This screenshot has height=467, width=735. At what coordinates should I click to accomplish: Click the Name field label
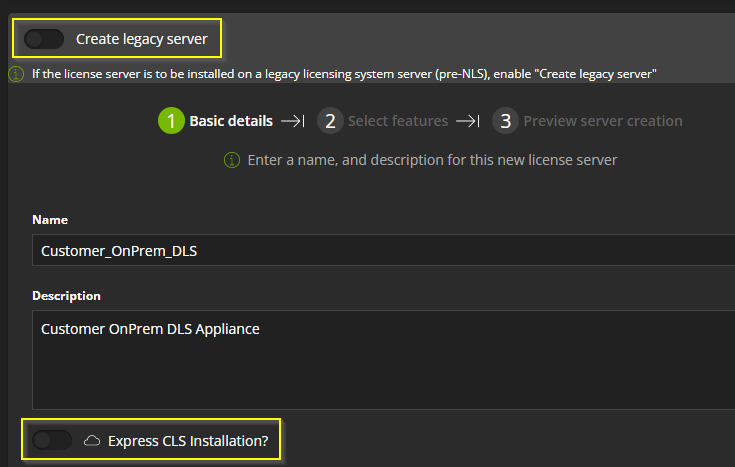tap(50, 220)
